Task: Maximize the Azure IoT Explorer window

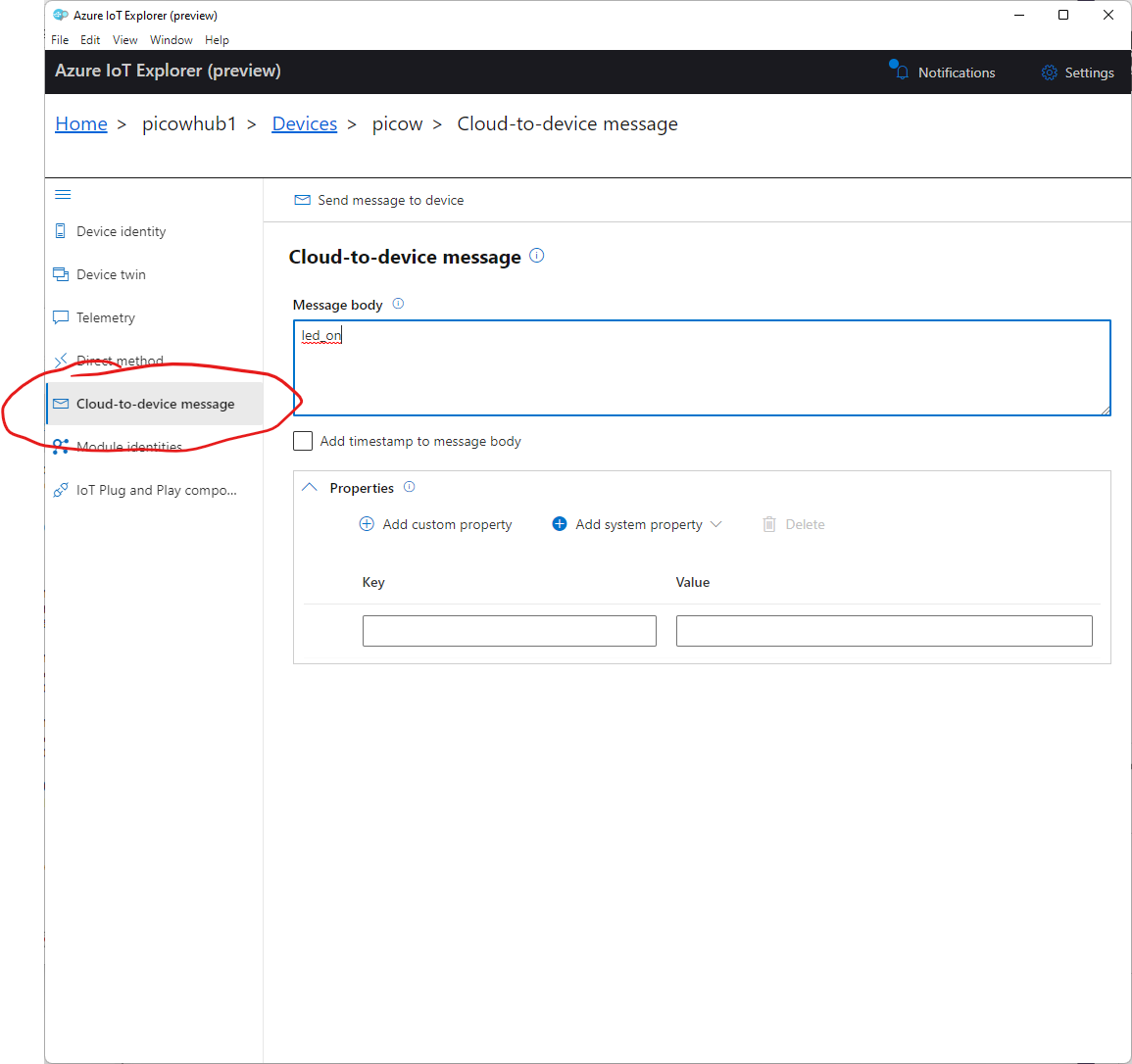Action: pyautogui.click(x=1063, y=15)
